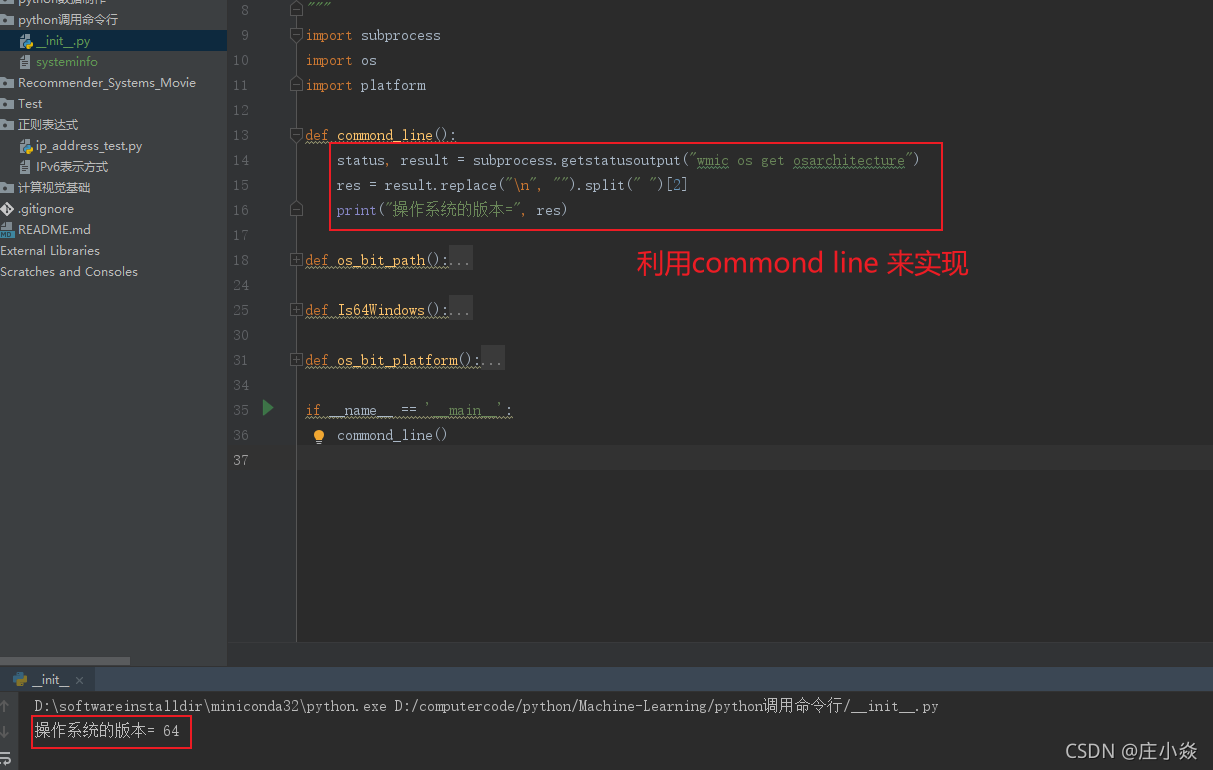The height and width of the screenshot is (770, 1213).
Task: Collapse the commond_line function at line 13
Action: coord(296,135)
